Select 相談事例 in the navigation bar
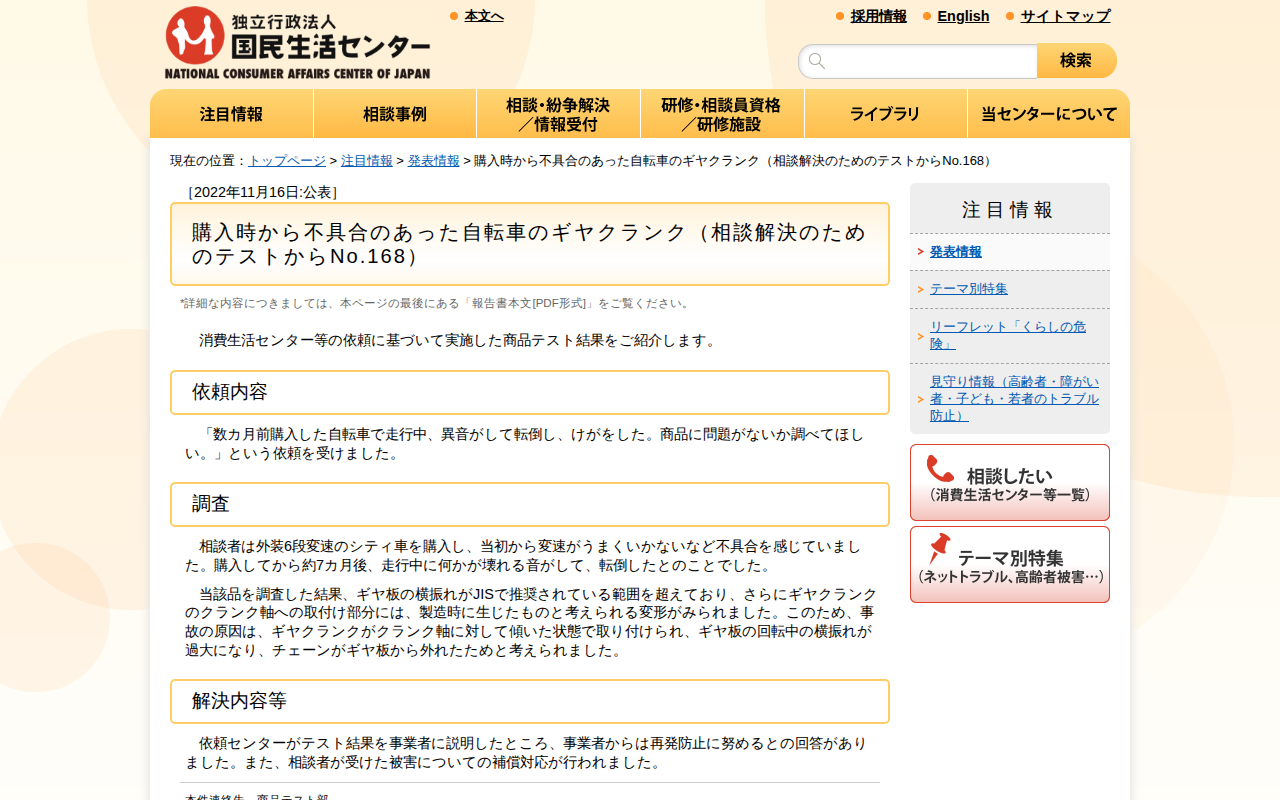Screen dimensions: 1280x800 pos(395,113)
